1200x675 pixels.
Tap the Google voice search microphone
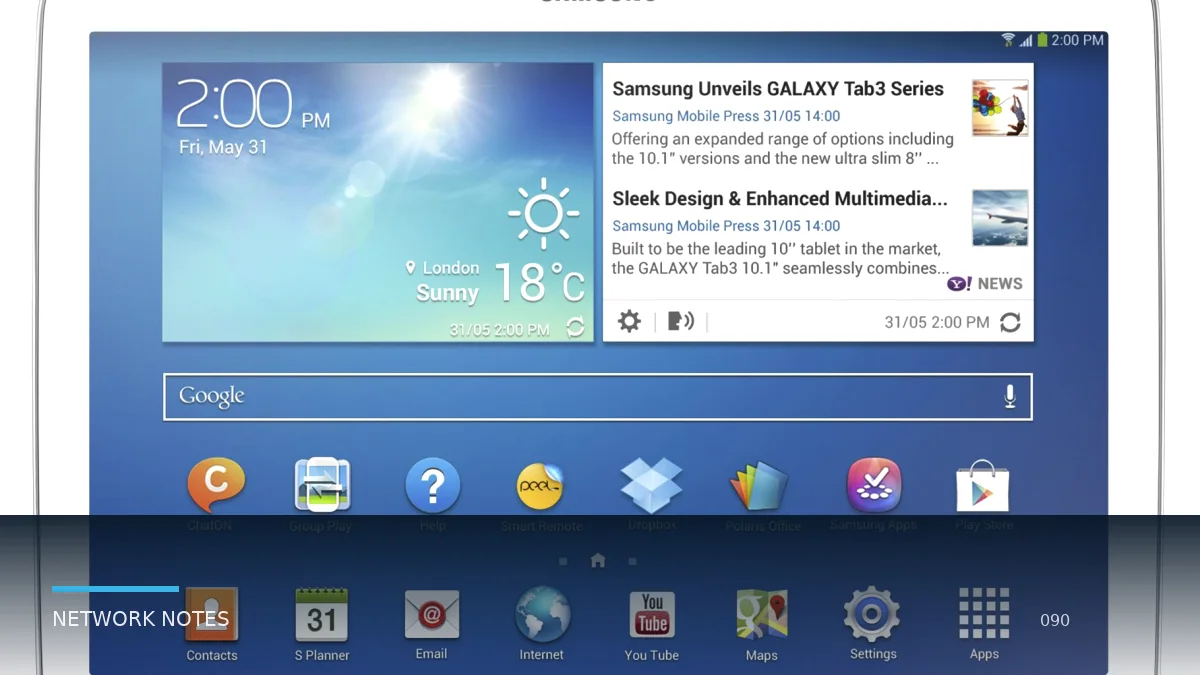1010,396
